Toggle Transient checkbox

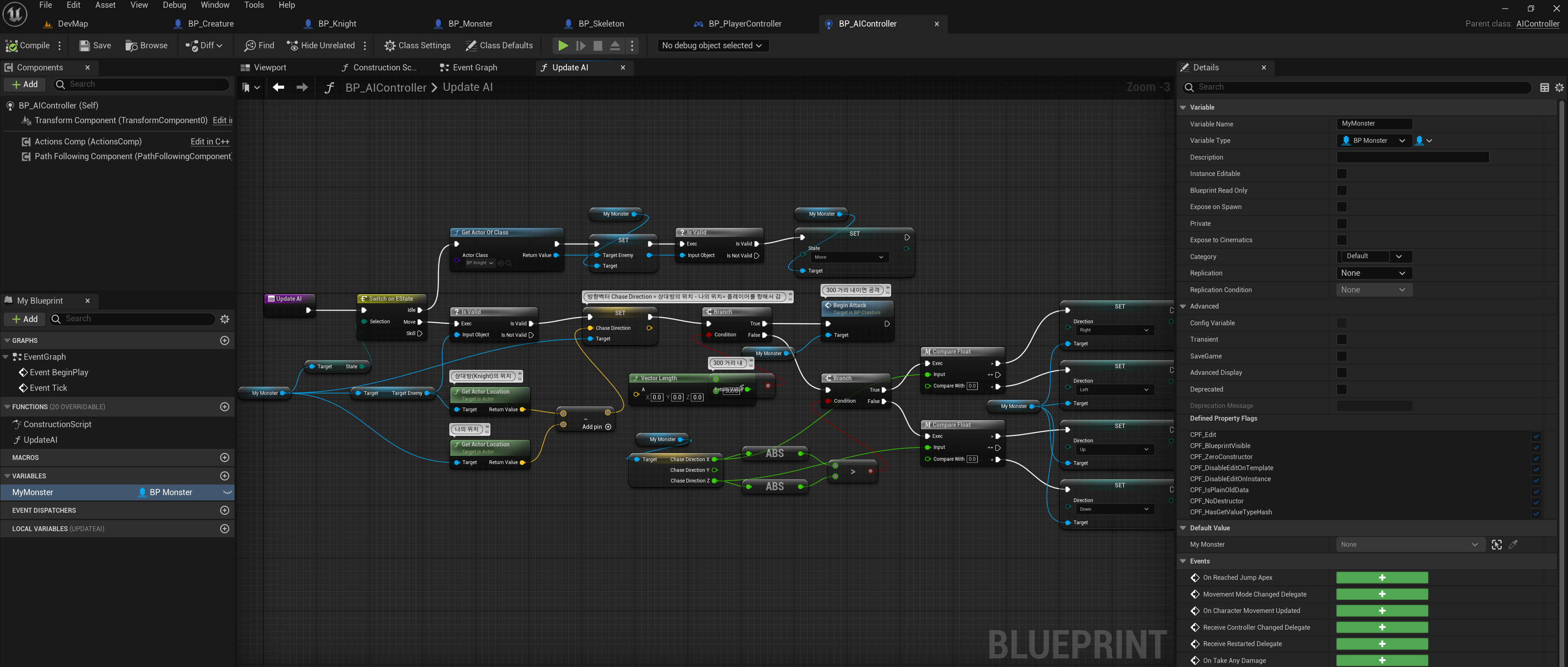(x=1342, y=340)
